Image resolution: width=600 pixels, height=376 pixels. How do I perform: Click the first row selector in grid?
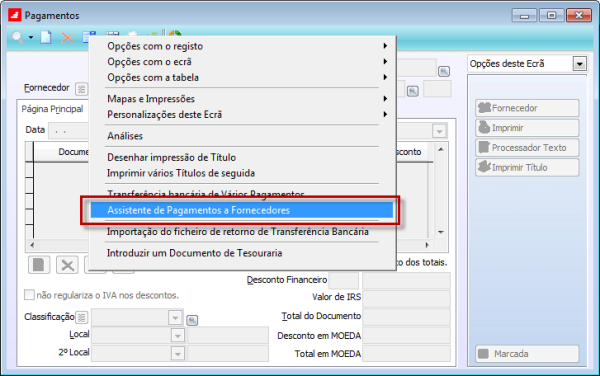pyautogui.click(x=29, y=169)
